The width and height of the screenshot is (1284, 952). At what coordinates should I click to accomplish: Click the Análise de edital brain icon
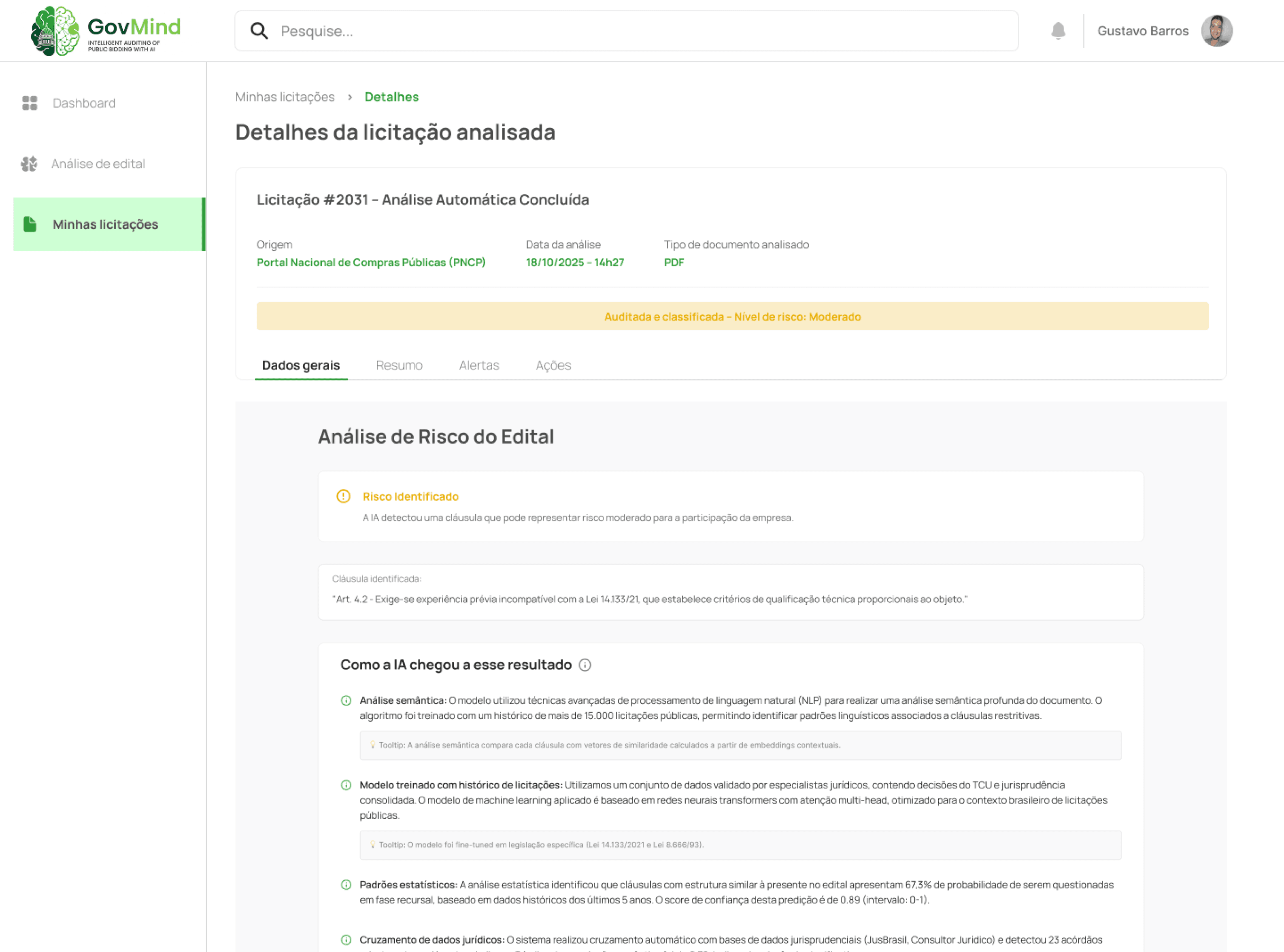click(x=29, y=164)
